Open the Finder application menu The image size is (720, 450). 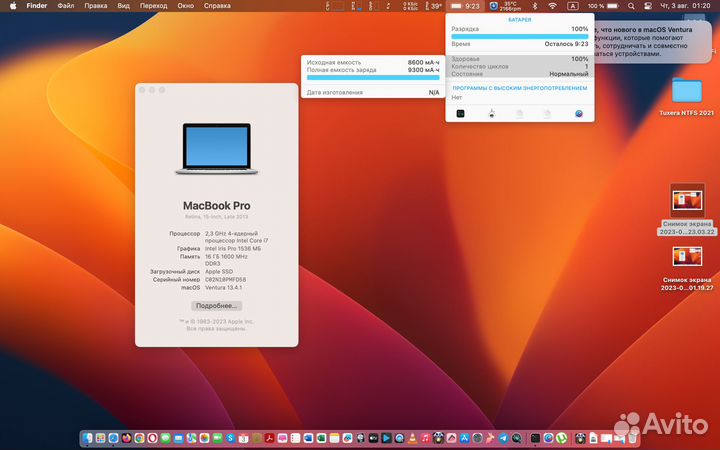pyautogui.click(x=37, y=6)
